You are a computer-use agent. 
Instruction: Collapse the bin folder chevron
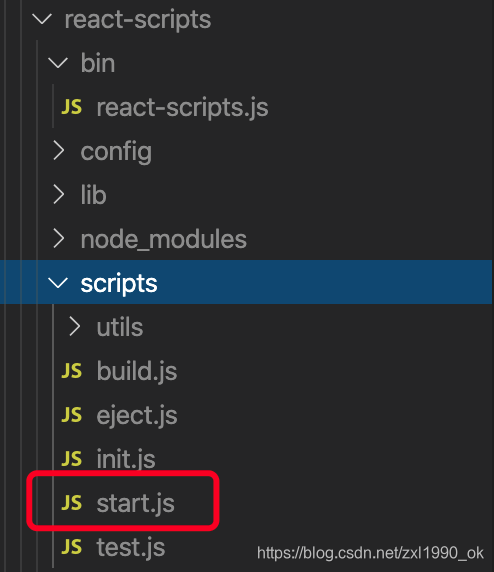tap(58, 63)
